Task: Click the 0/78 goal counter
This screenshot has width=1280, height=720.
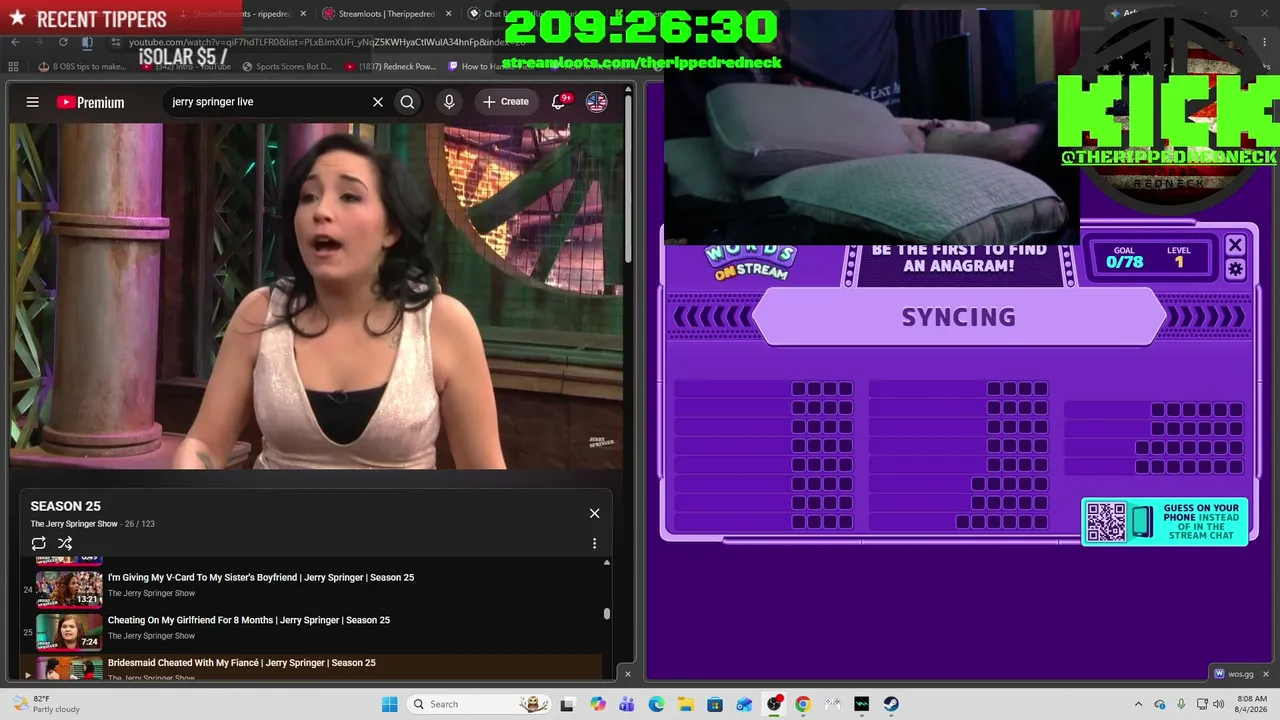Action: point(1125,262)
